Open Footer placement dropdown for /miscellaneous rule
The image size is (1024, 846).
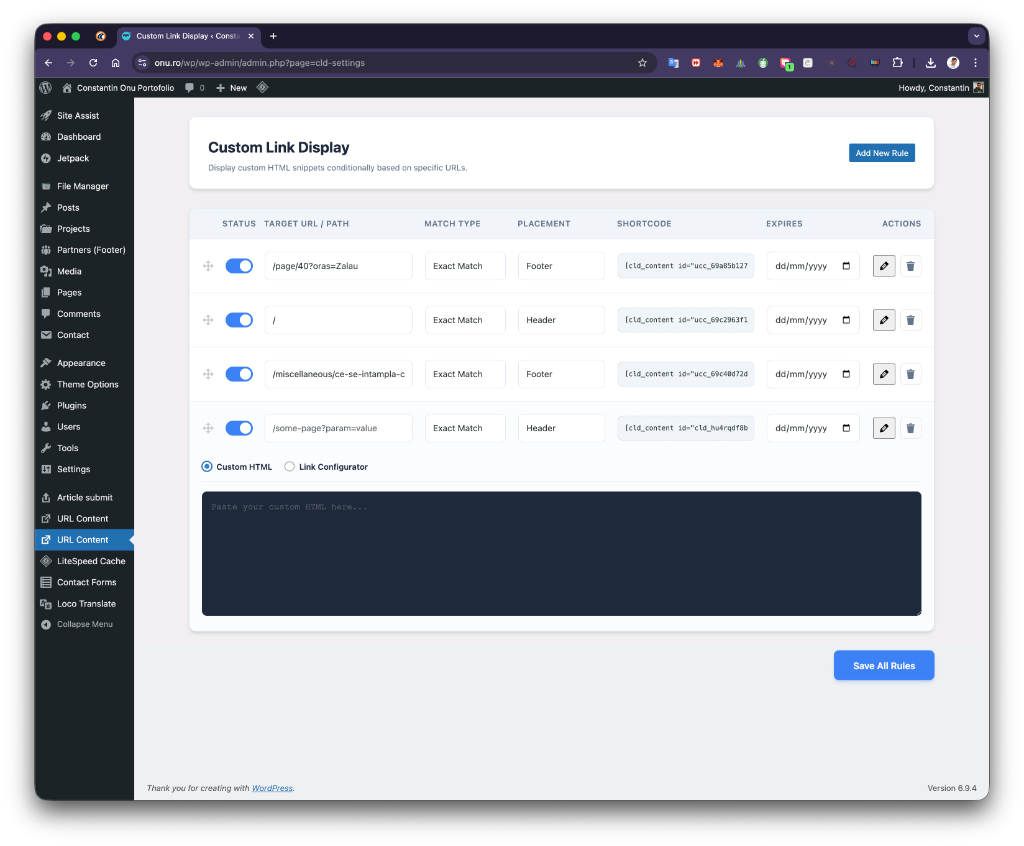(x=561, y=374)
